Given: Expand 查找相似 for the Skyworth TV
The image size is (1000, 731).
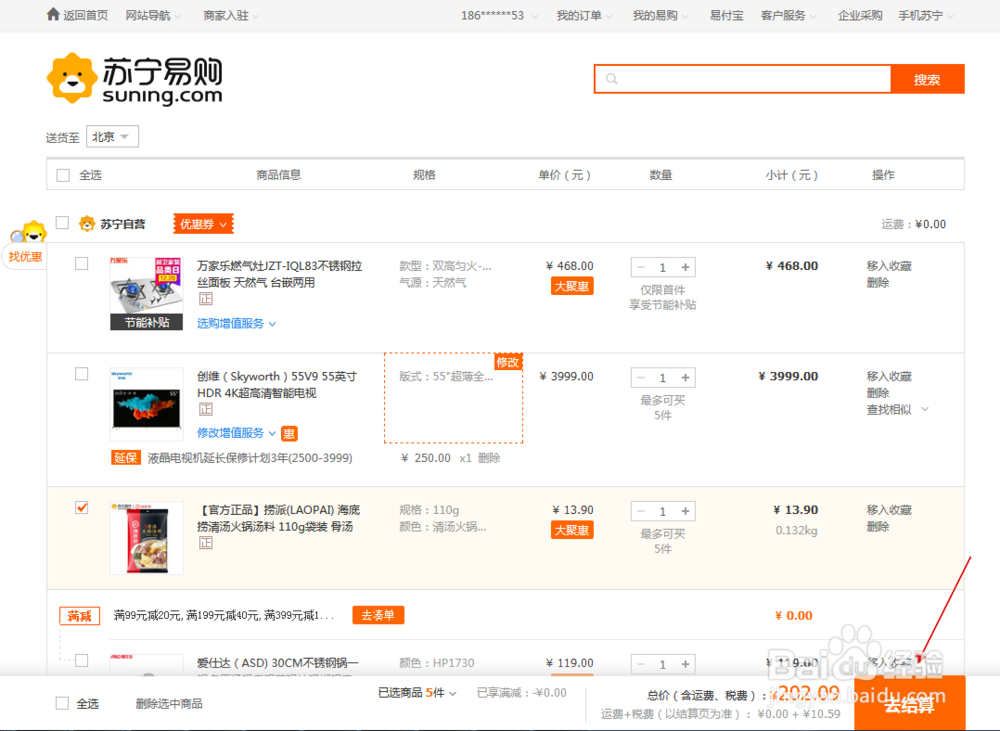Looking at the screenshot, I should [x=897, y=410].
